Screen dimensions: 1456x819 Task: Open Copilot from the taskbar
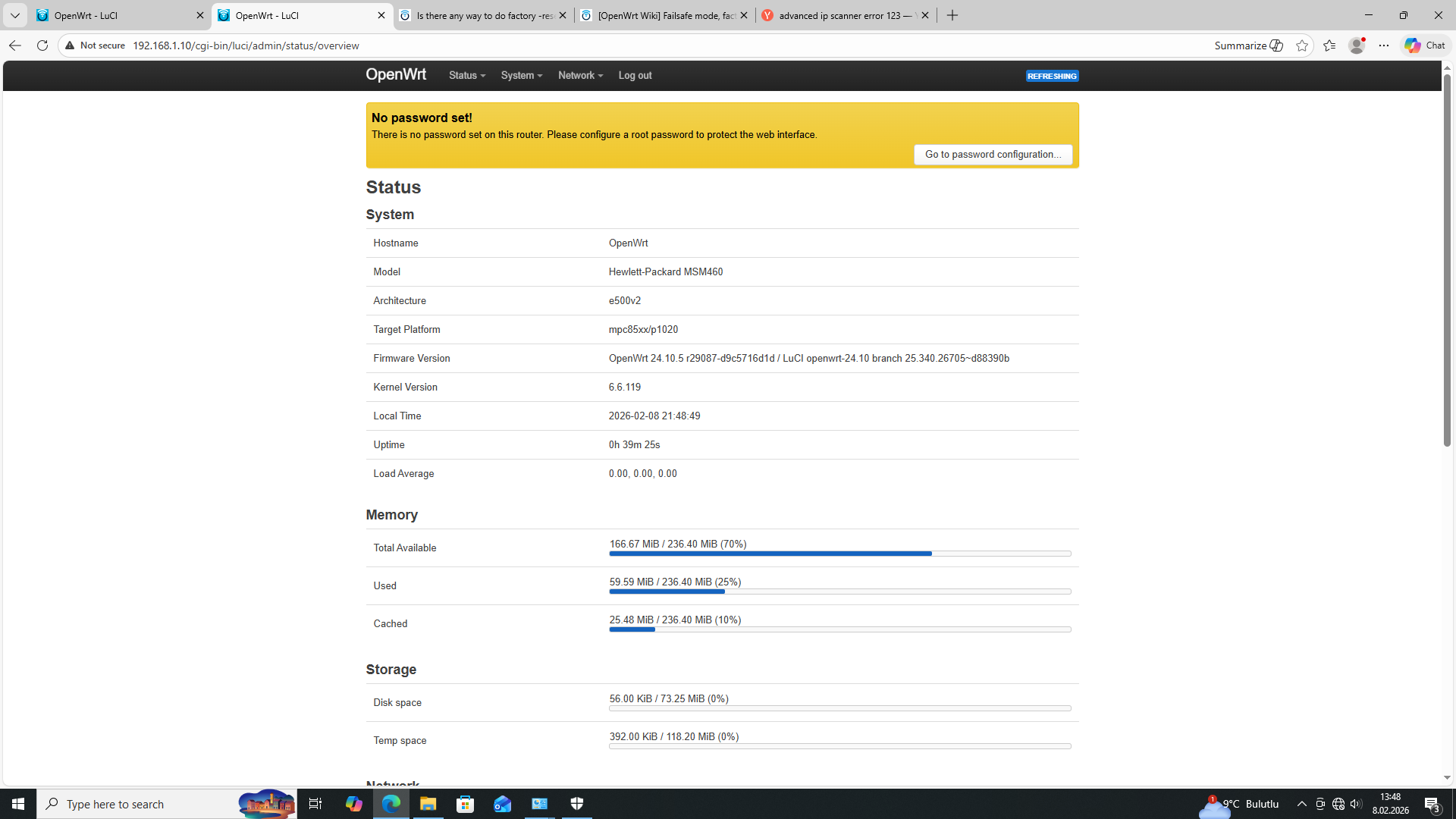(x=353, y=804)
